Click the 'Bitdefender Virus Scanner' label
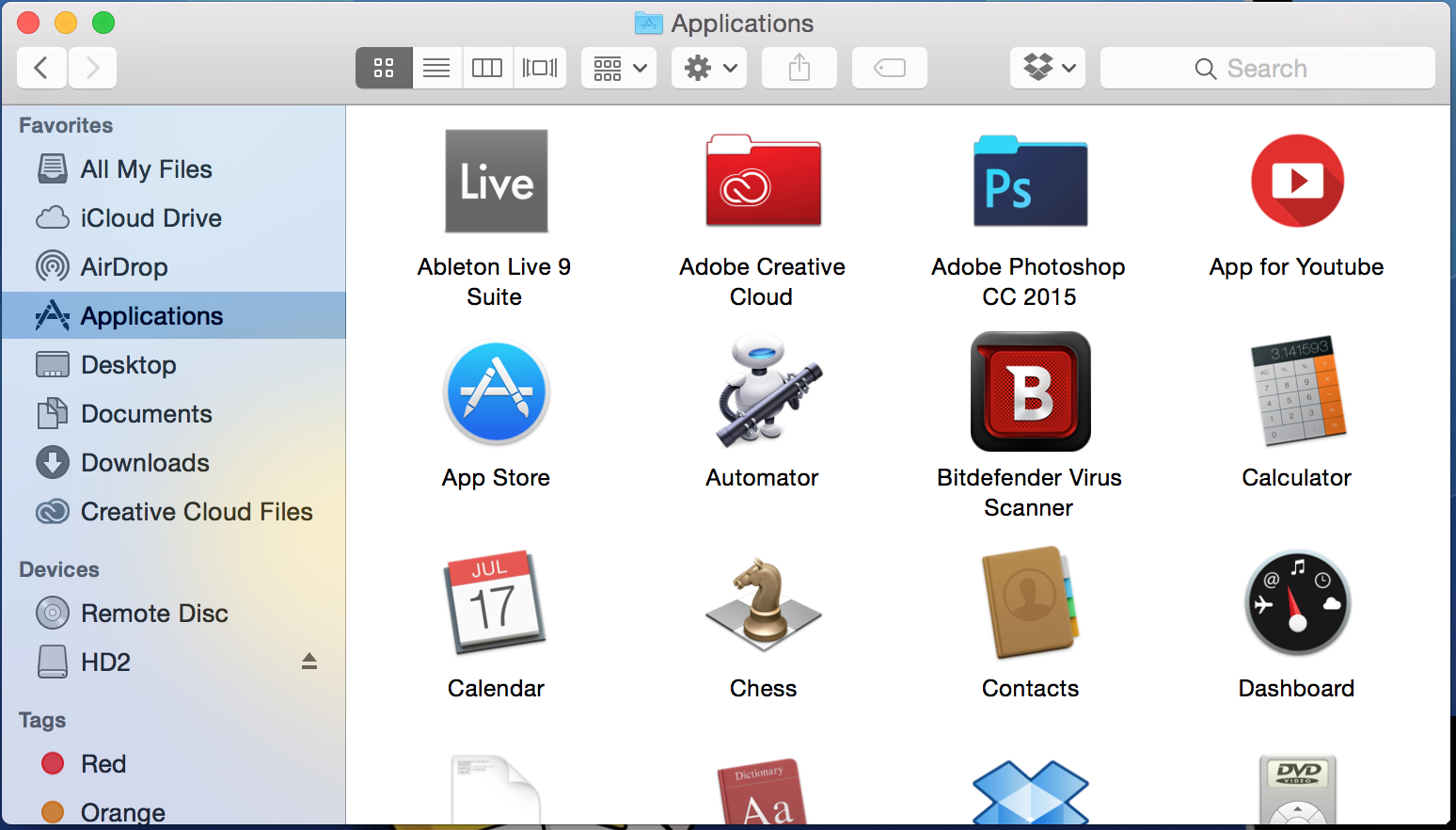This screenshot has width=1456, height=830. 1029,492
